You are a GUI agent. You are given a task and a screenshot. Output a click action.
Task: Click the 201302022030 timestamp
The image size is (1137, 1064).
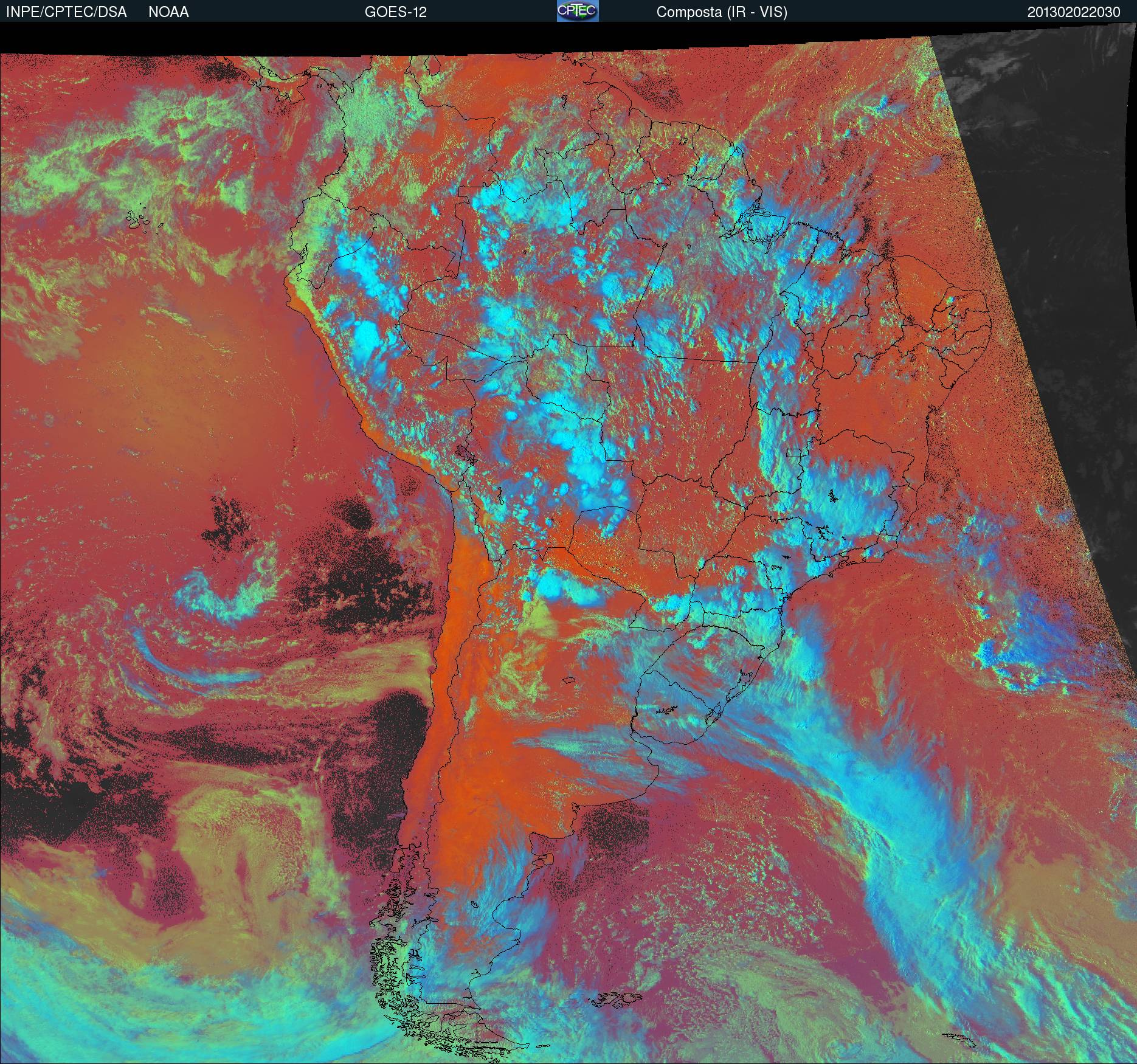click(1074, 12)
